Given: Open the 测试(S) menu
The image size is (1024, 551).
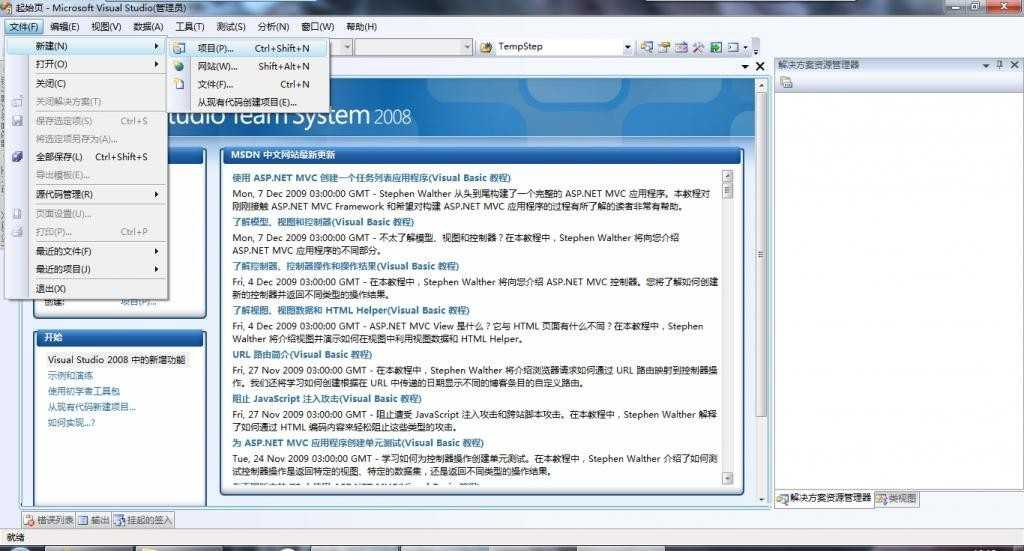Looking at the screenshot, I should 231,27.
